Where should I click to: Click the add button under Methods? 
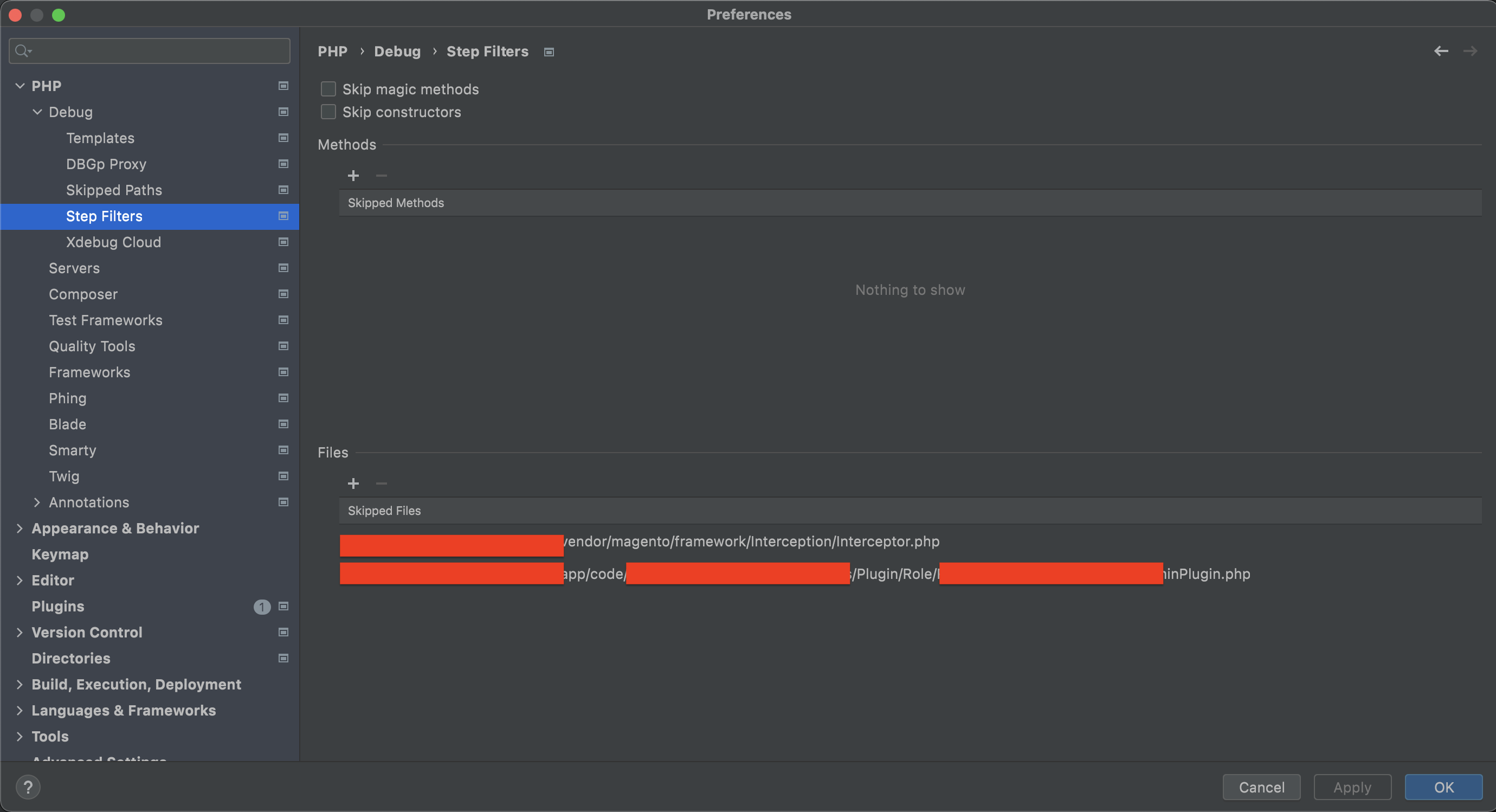click(x=353, y=176)
